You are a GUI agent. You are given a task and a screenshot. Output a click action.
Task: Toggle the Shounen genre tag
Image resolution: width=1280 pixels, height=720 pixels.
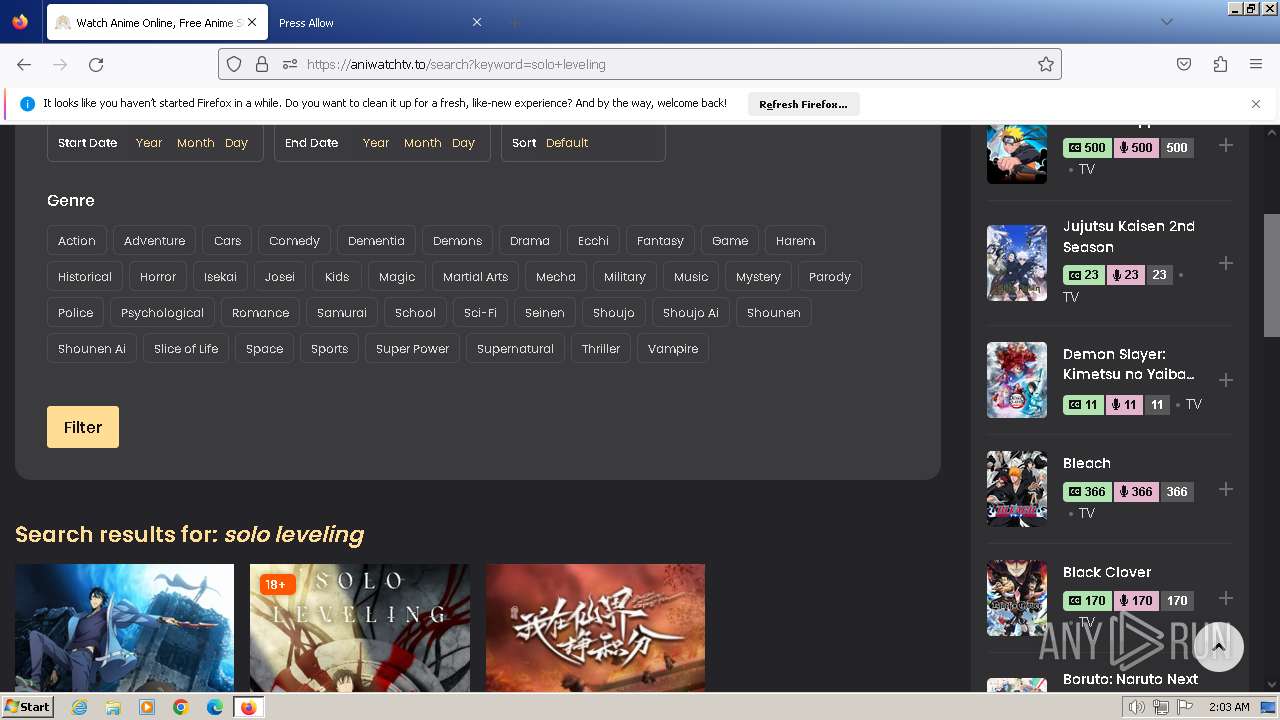click(774, 313)
